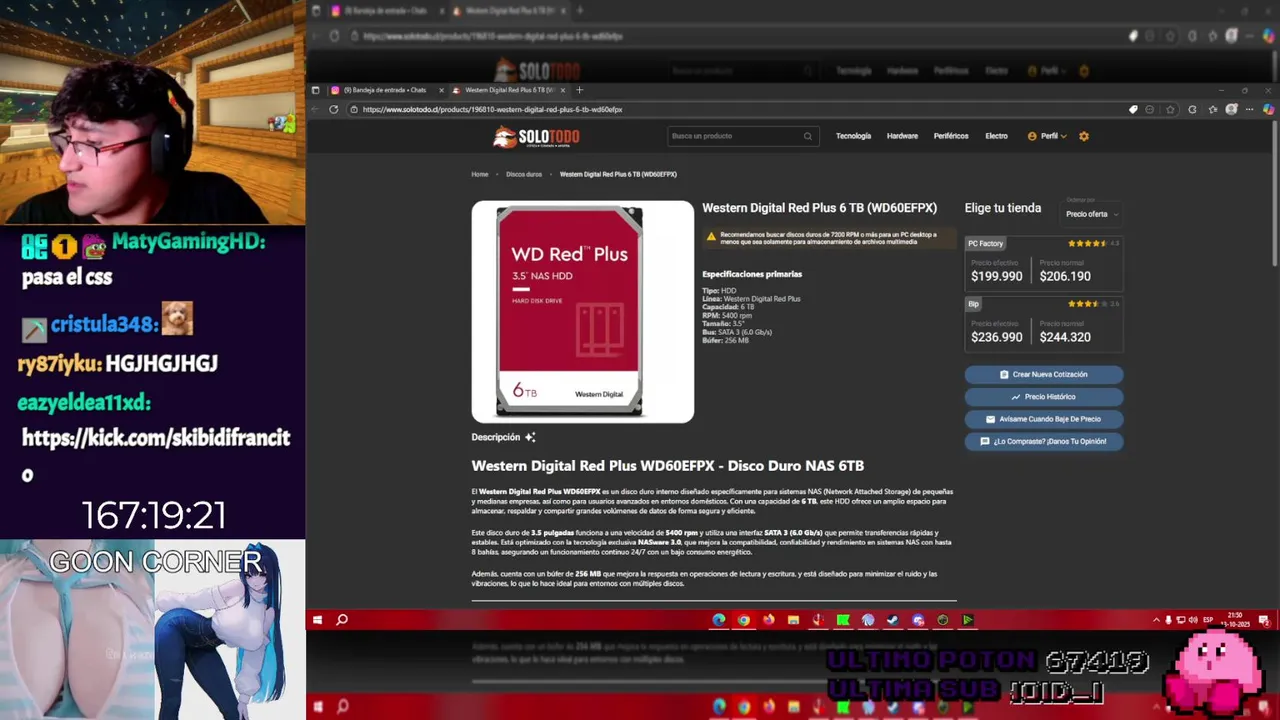This screenshot has width=1280, height=720.
Task: Launch Firefox from the taskbar
Action: (x=769, y=620)
